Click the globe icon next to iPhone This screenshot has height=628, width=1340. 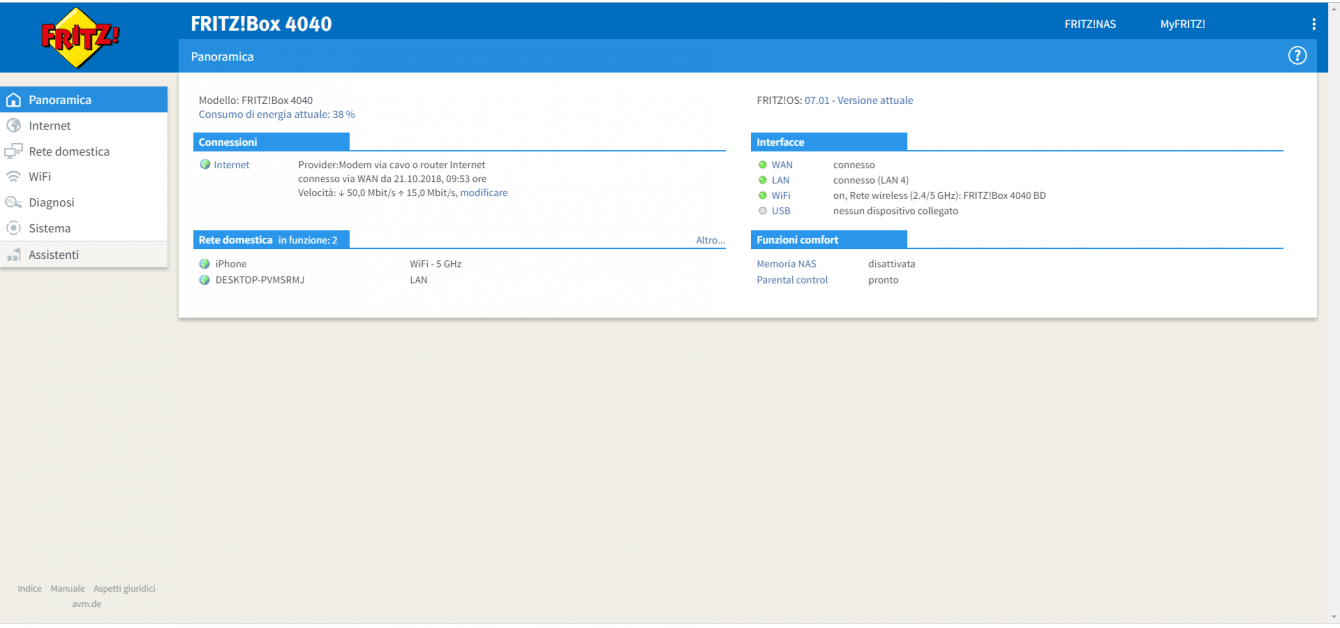tap(205, 264)
